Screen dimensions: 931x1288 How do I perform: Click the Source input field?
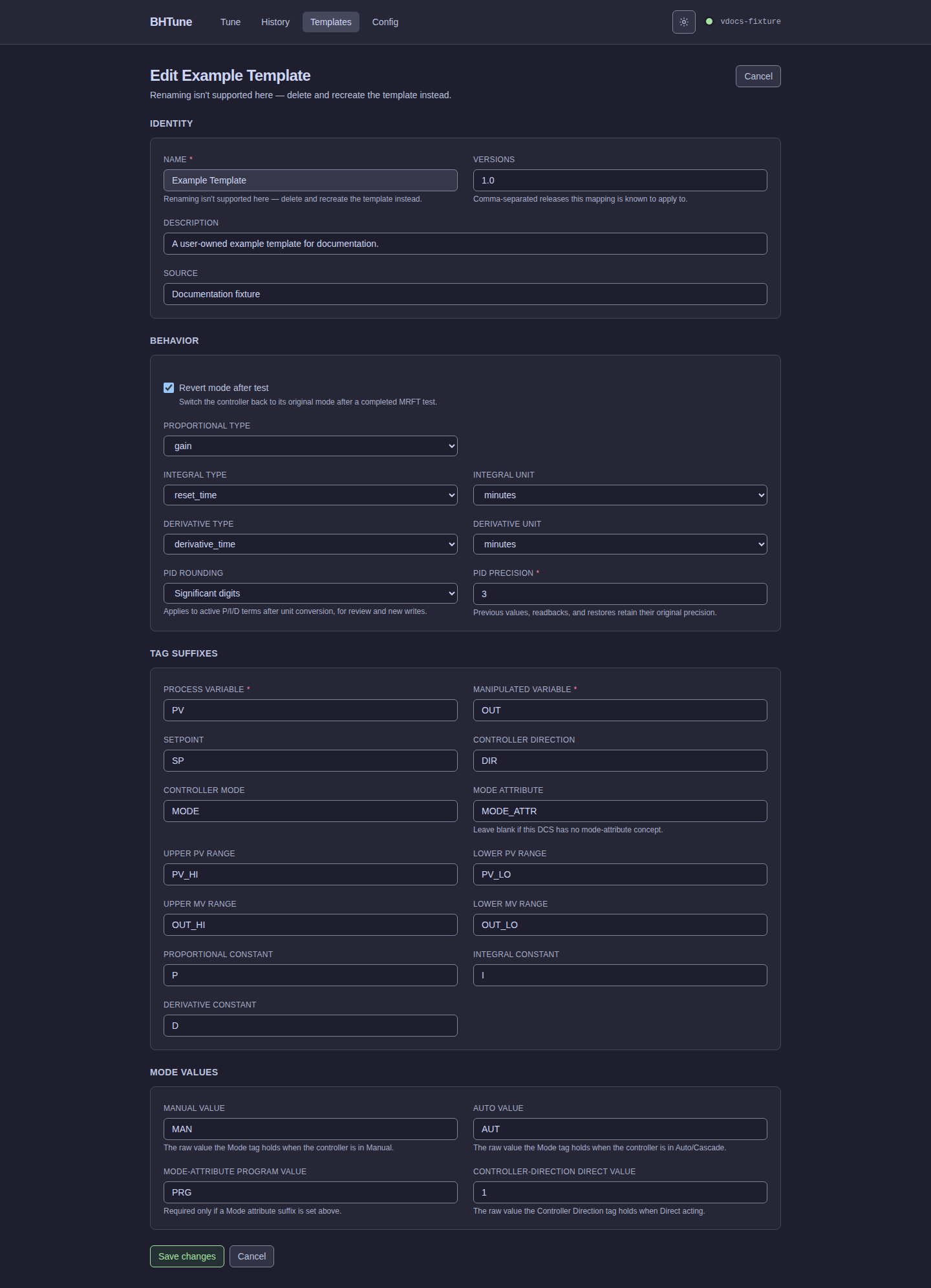pyautogui.click(x=465, y=294)
